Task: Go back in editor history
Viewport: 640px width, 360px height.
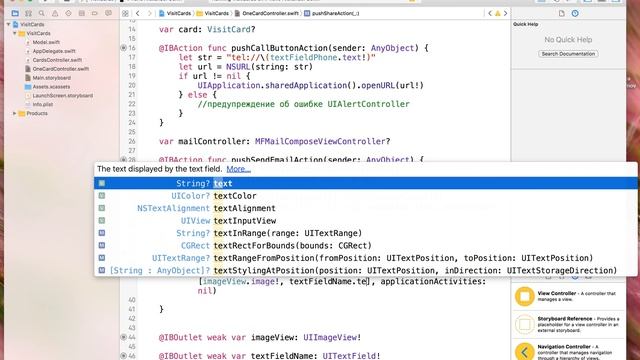Action: point(138,13)
